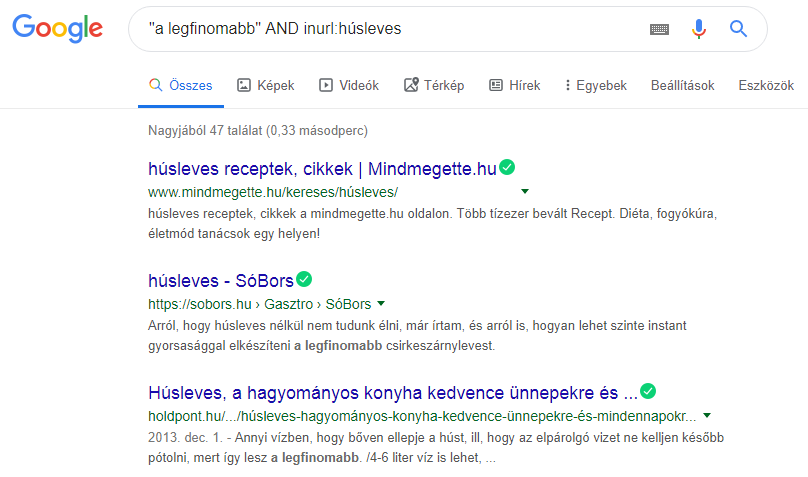The height and width of the screenshot is (477, 808).
Task: Select the Összes tab
Action: tap(181, 86)
